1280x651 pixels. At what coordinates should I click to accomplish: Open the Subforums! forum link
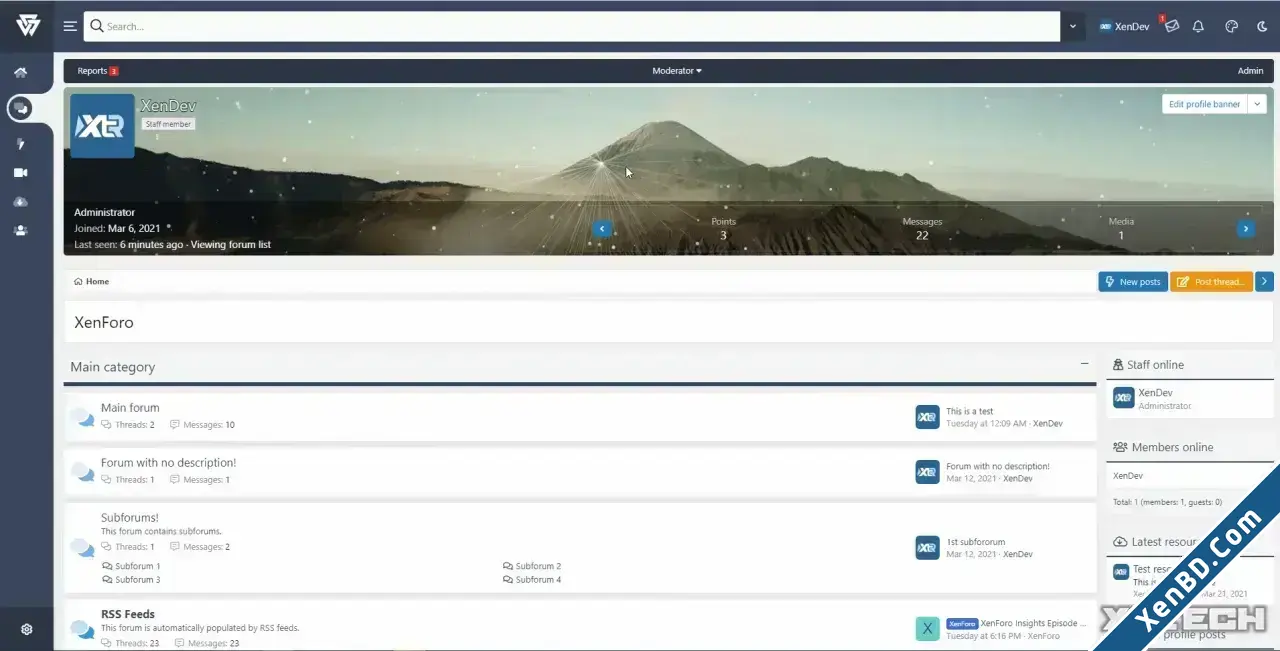coord(130,518)
